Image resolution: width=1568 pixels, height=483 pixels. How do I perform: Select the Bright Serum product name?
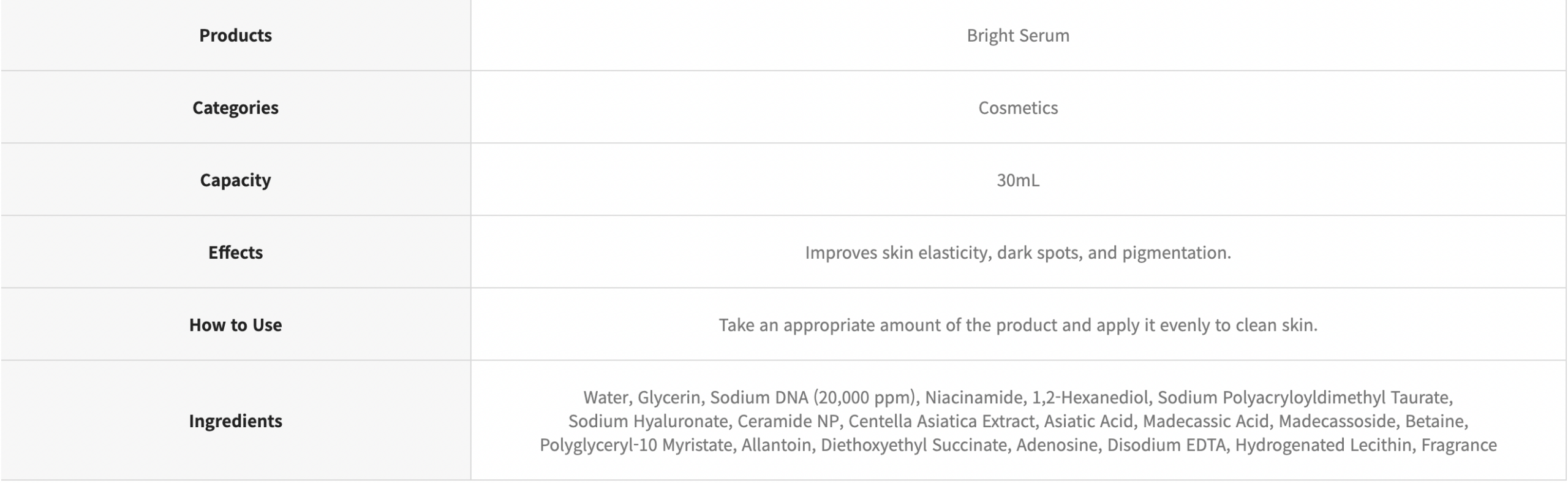[1017, 36]
